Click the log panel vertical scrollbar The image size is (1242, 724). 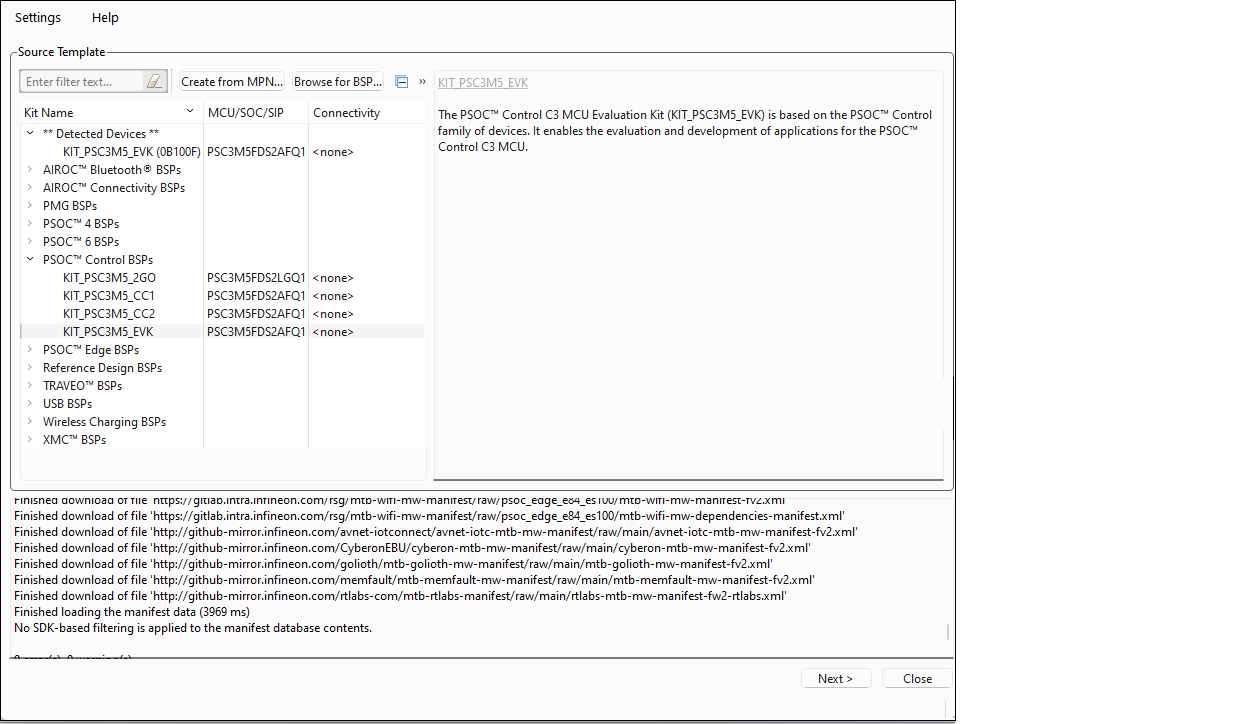(948, 632)
